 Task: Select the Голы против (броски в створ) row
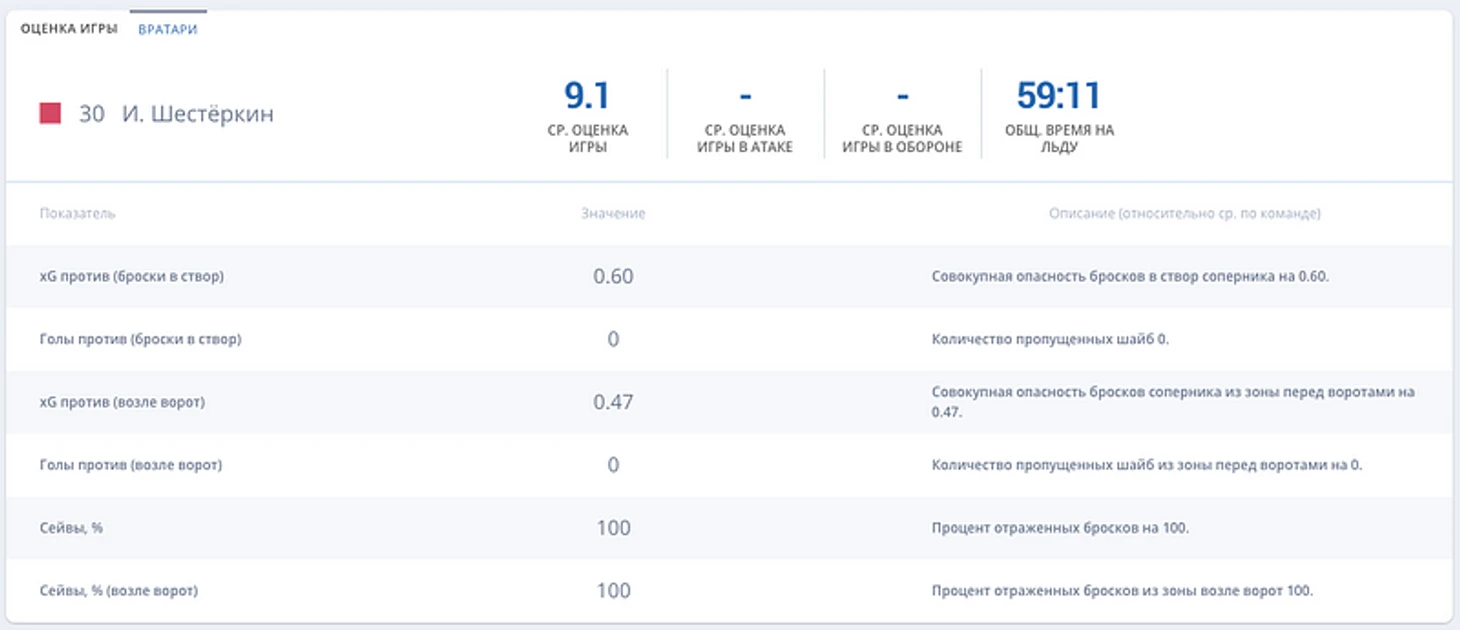pyautogui.click(x=140, y=339)
